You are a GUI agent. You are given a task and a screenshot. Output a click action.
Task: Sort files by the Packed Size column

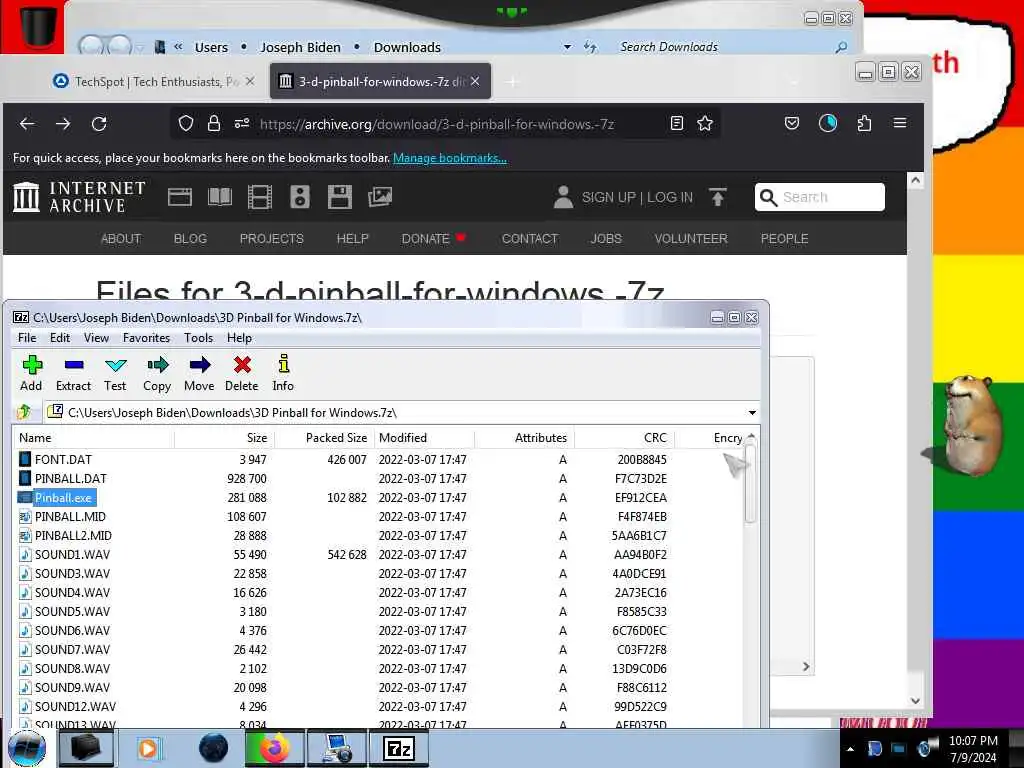[x=323, y=438]
